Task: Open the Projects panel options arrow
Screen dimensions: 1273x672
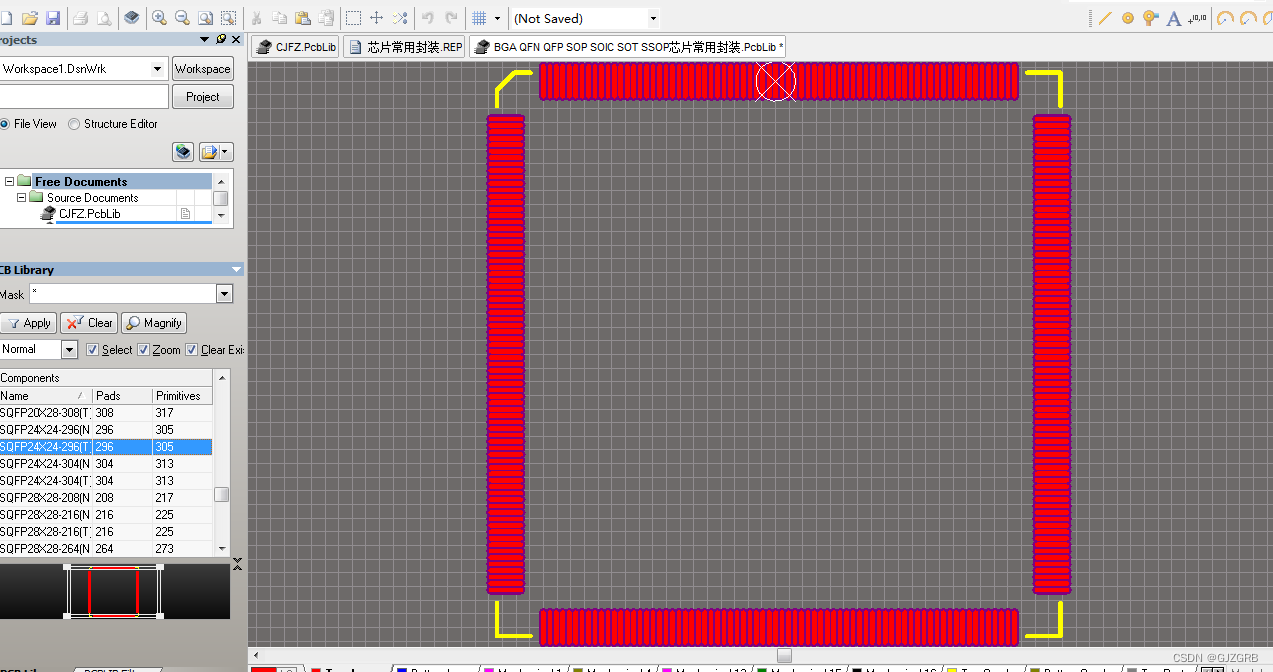Action: (205, 39)
